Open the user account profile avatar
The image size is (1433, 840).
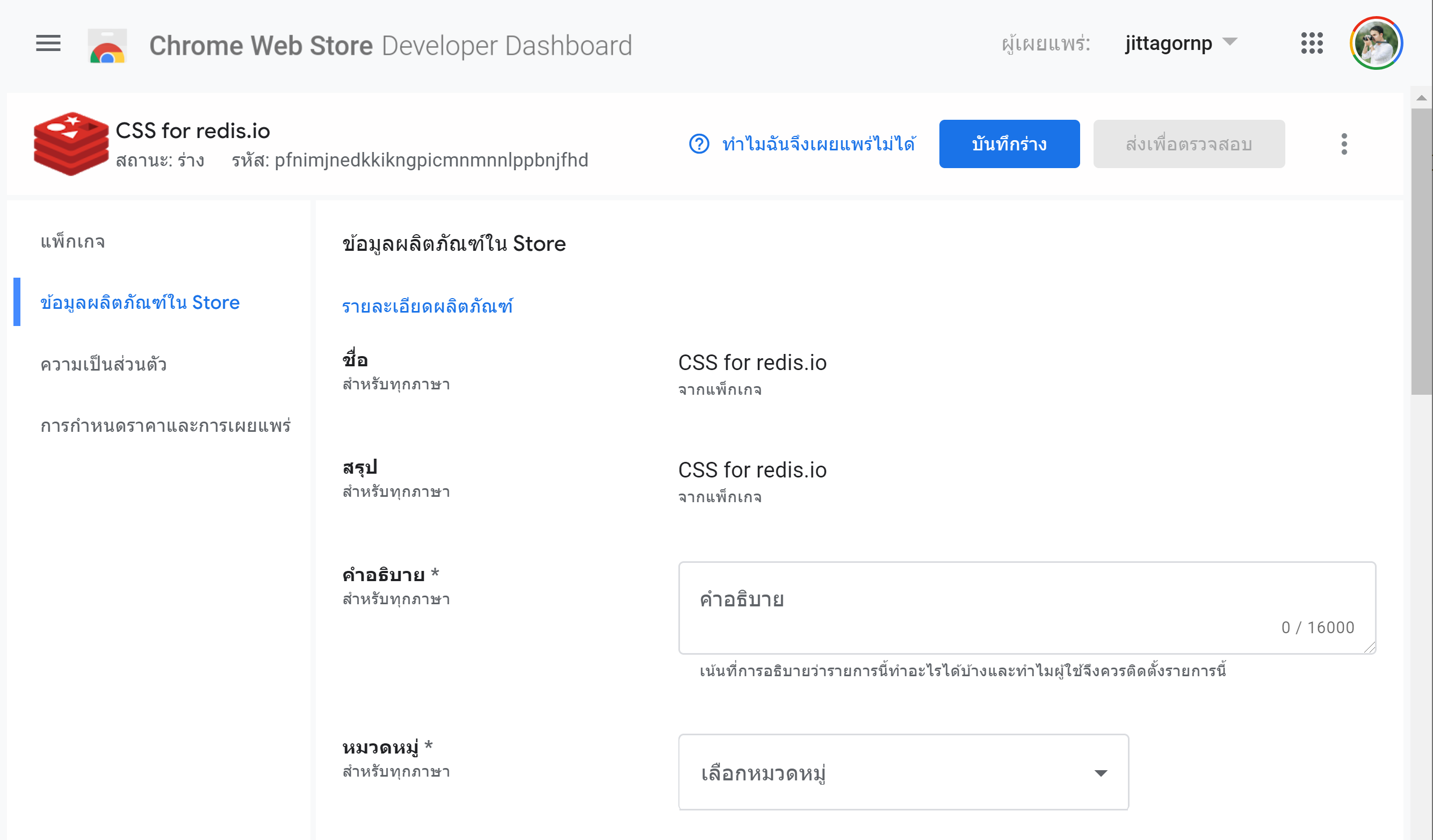(x=1376, y=43)
